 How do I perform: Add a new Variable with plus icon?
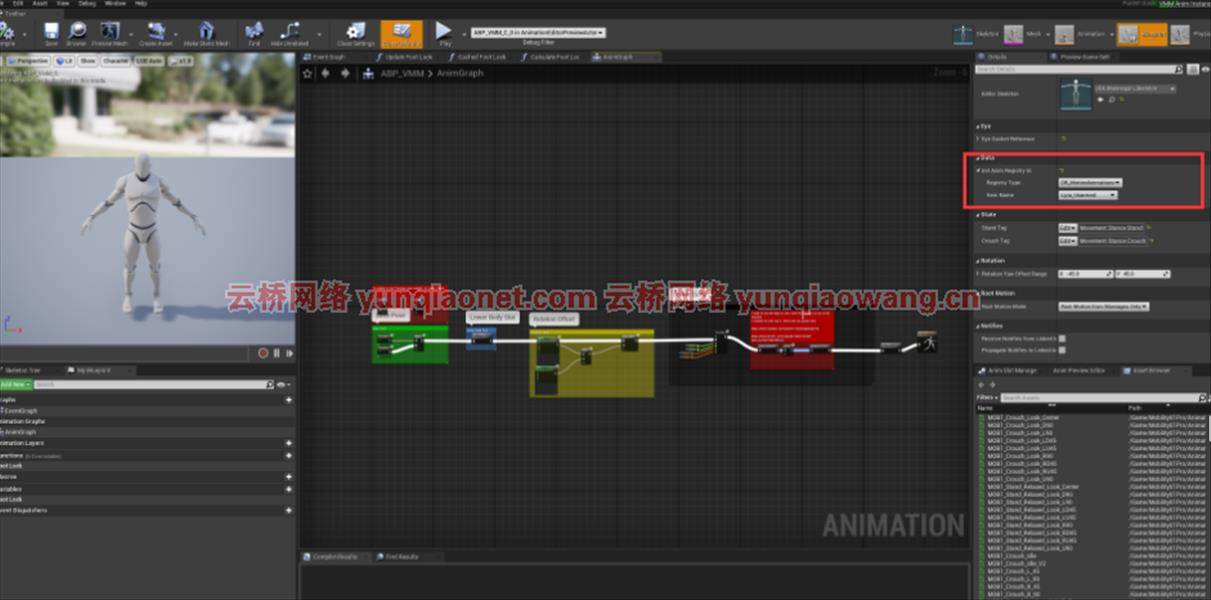coord(289,488)
